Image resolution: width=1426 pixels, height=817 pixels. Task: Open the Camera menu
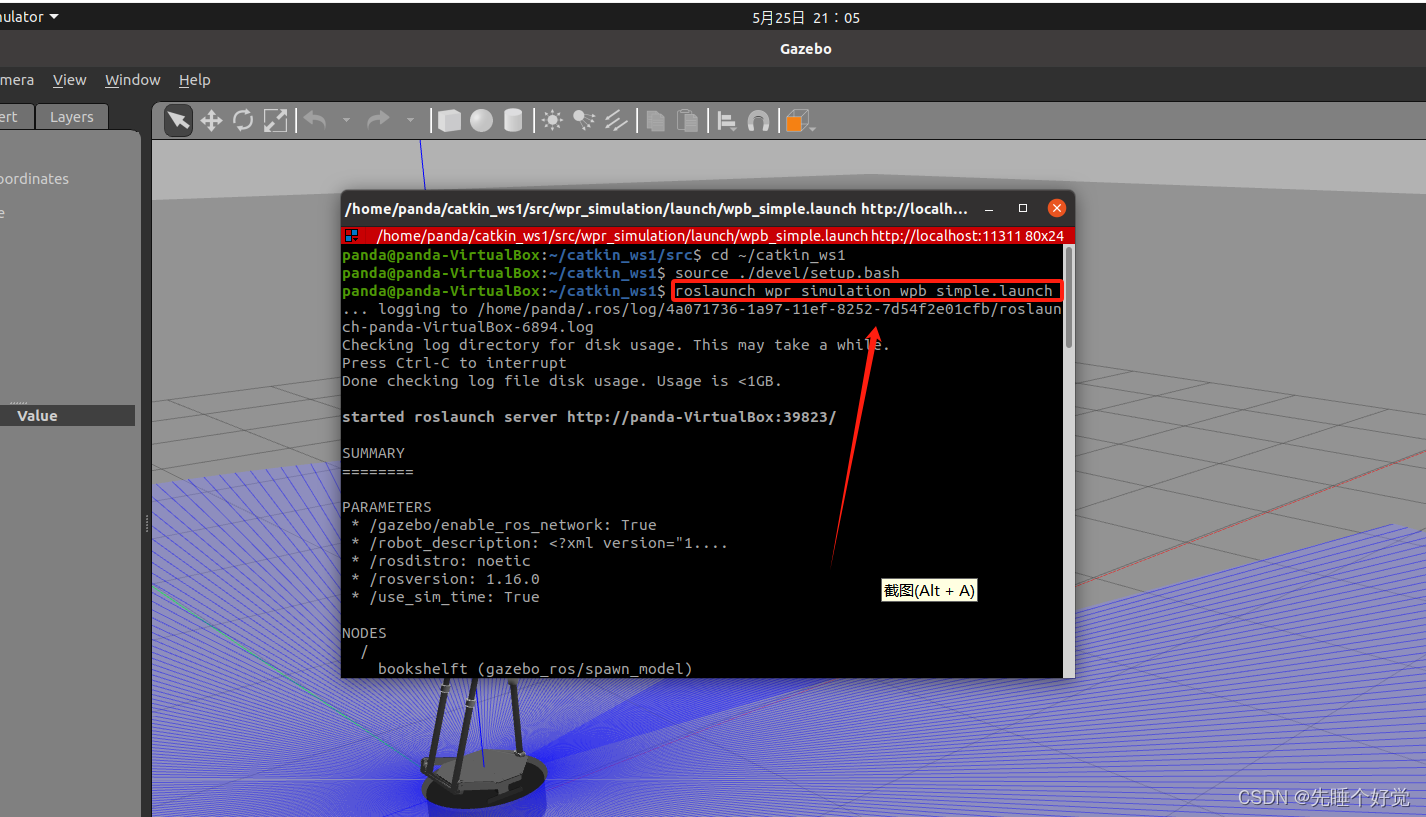(16, 80)
